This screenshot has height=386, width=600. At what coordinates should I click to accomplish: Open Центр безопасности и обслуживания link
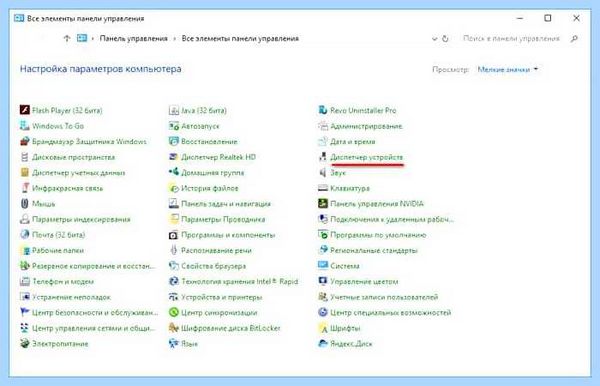(x=95, y=313)
